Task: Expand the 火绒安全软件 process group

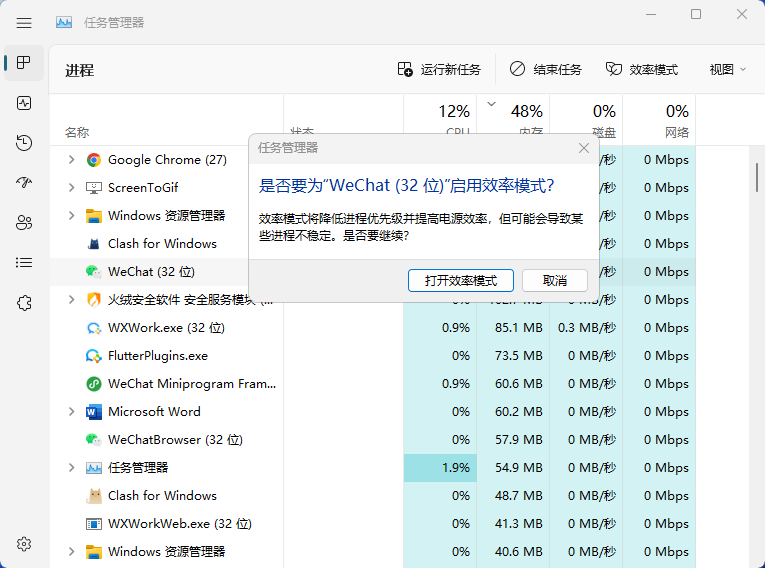Action: [x=71, y=299]
